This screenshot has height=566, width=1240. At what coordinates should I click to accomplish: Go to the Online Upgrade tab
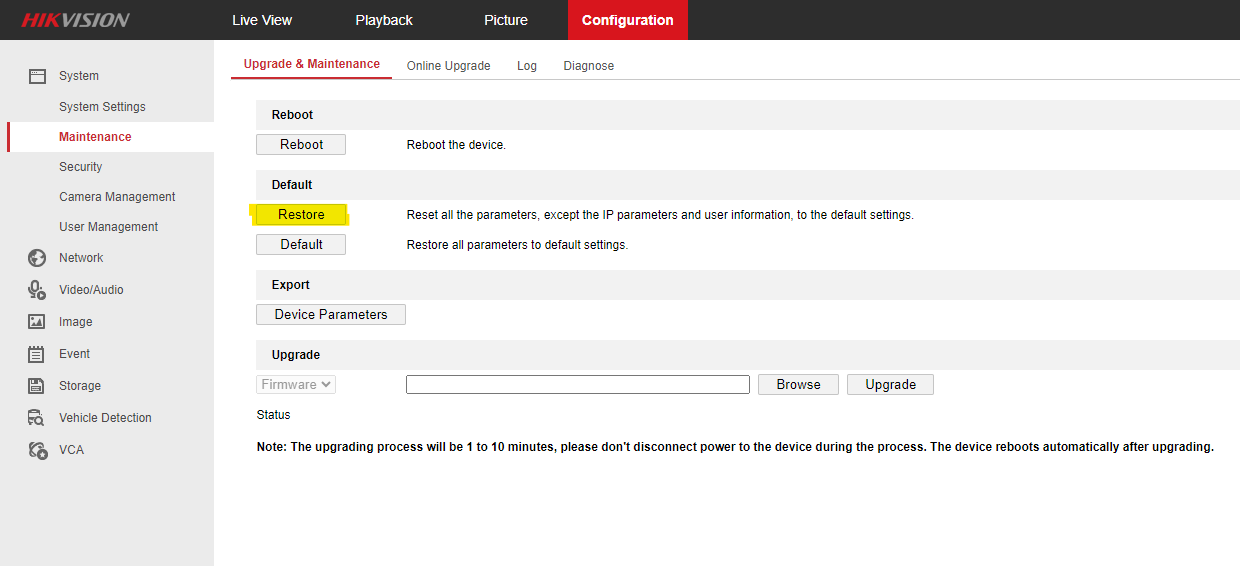[x=448, y=66]
